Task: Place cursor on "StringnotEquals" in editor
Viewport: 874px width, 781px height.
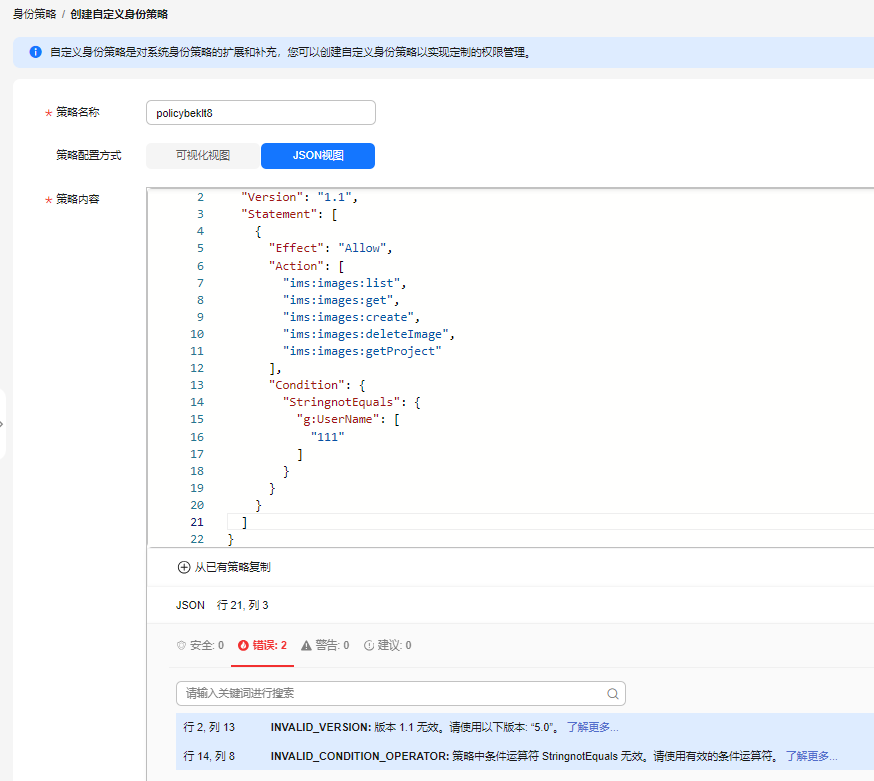Action: click(x=344, y=402)
